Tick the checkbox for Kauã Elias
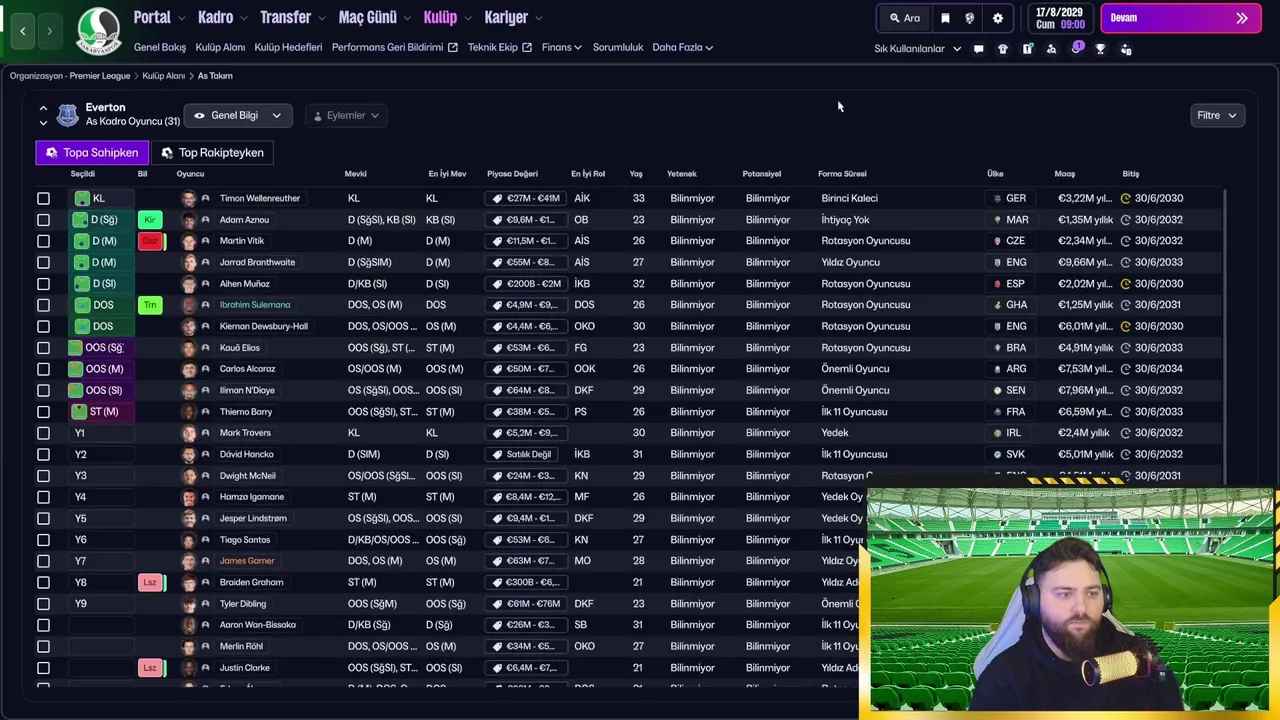 click(x=43, y=348)
